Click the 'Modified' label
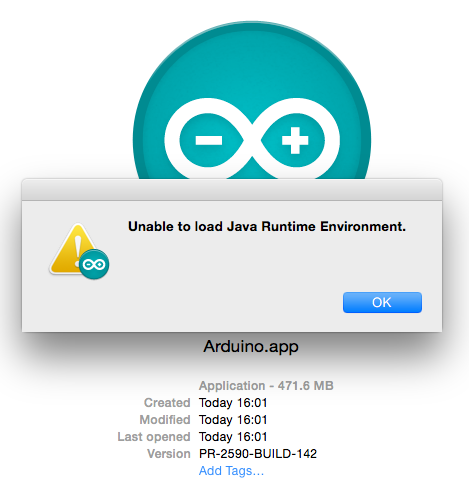This screenshot has height=488, width=469. tap(165, 420)
